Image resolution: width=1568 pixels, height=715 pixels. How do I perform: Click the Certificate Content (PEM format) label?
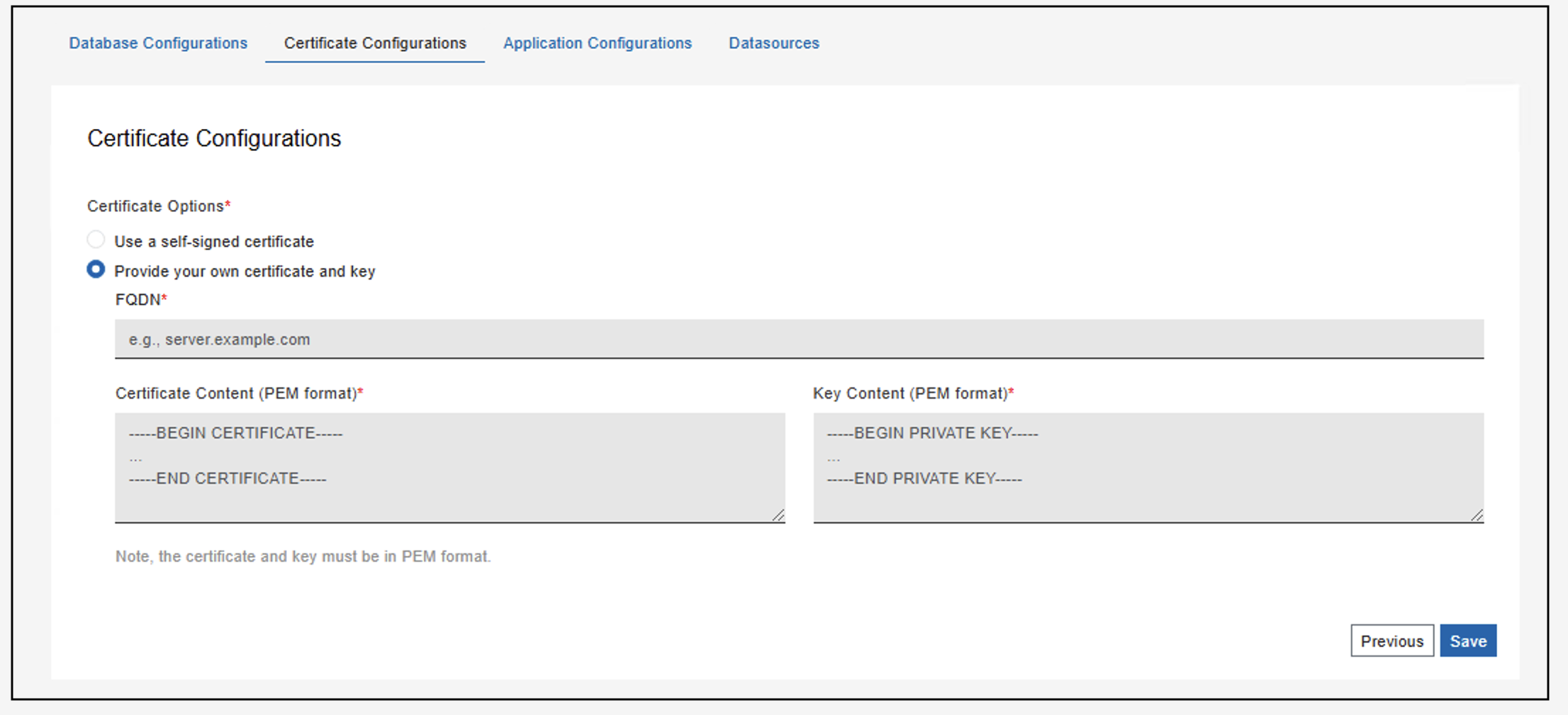(235, 394)
